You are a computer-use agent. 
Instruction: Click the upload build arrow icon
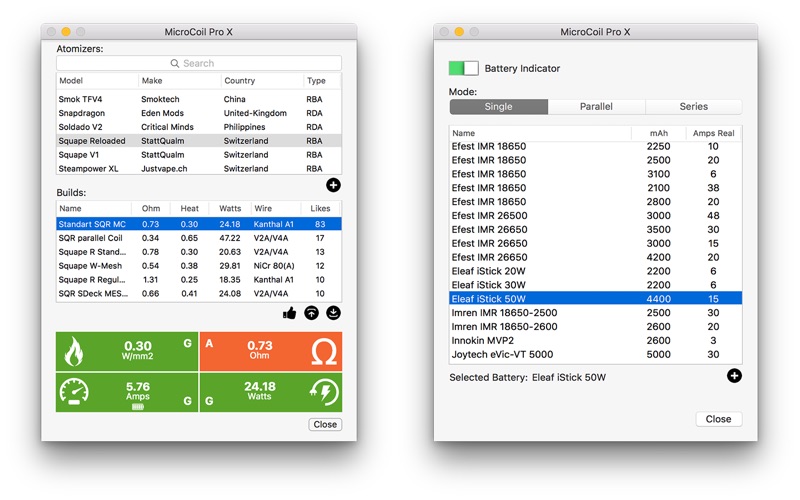[311, 313]
